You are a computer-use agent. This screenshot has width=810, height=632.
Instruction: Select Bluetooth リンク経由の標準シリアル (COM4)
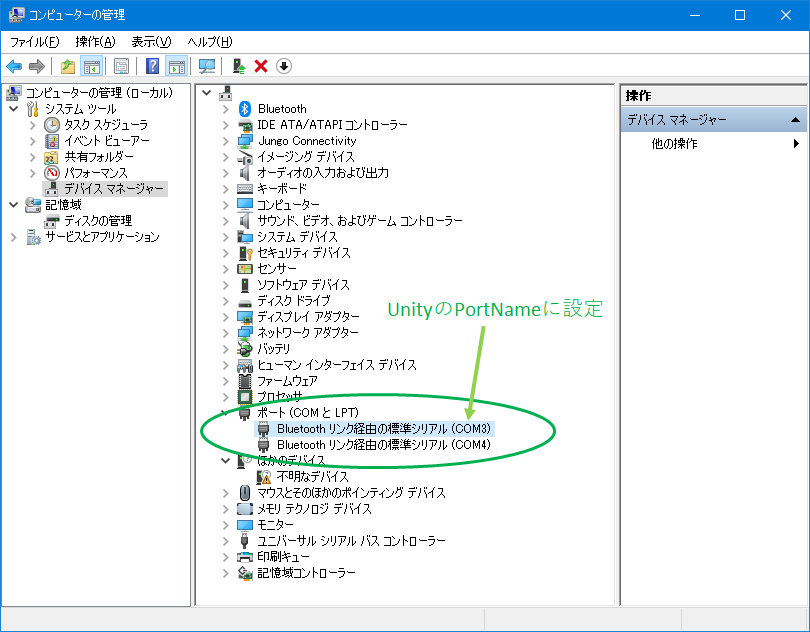(x=384, y=444)
